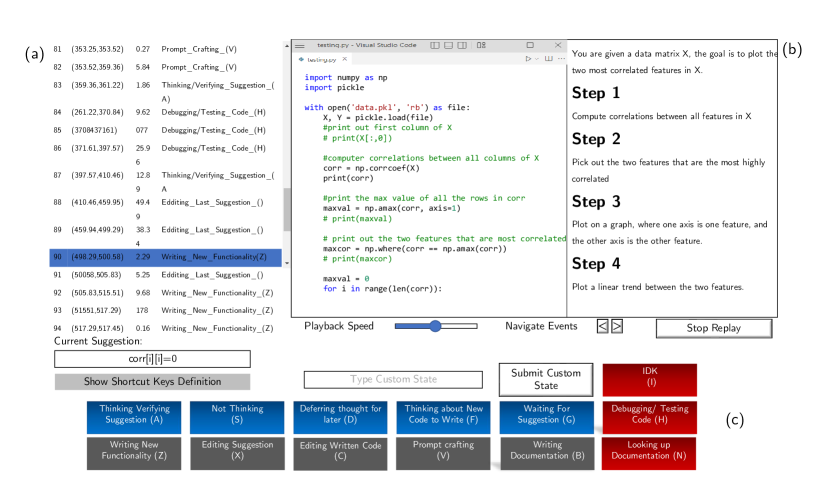Click the 'corr = np.corrcoef(X)' code line

click(x=371, y=168)
